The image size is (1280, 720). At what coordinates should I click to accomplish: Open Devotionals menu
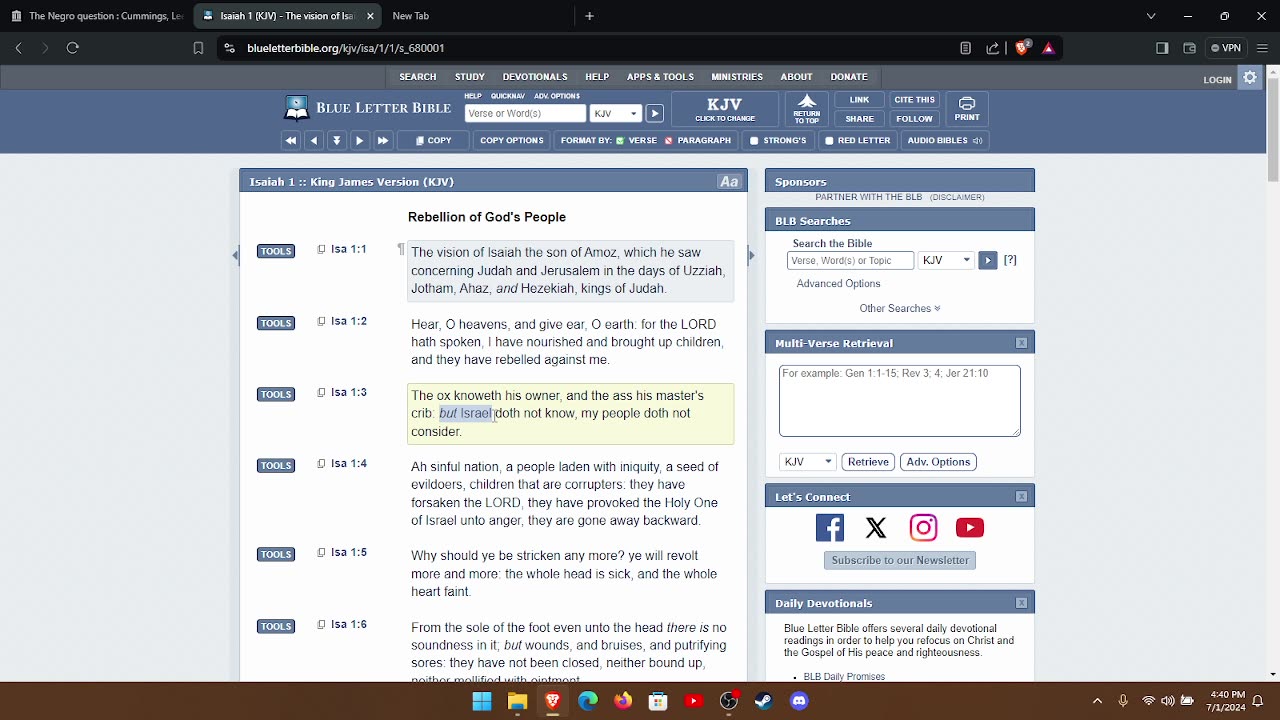click(x=535, y=77)
